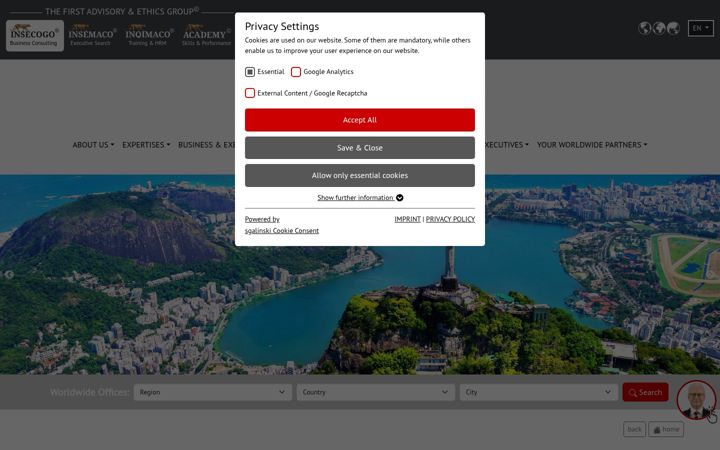This screenshot has width=720, height=450.
Task: Open the IMPRINT link
Action: 407,219
